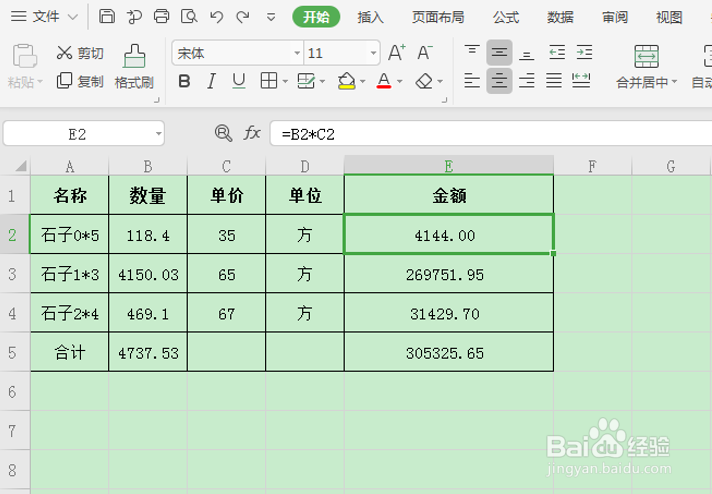Open Print Preview icon
This screenshot has width=712, height=494.
[x=189, y=16]
